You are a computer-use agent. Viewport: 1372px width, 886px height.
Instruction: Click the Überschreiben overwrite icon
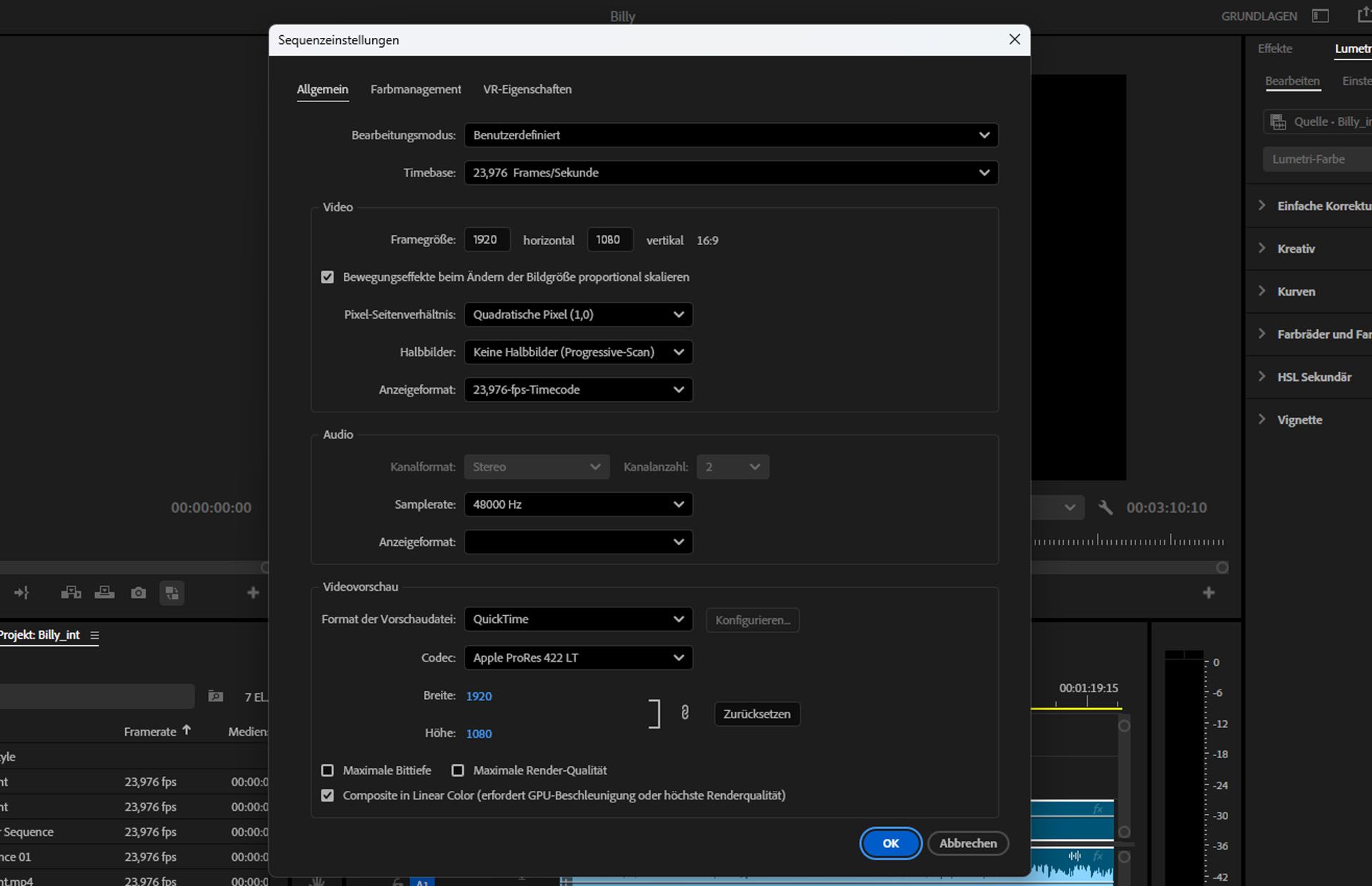pos(104,592)
